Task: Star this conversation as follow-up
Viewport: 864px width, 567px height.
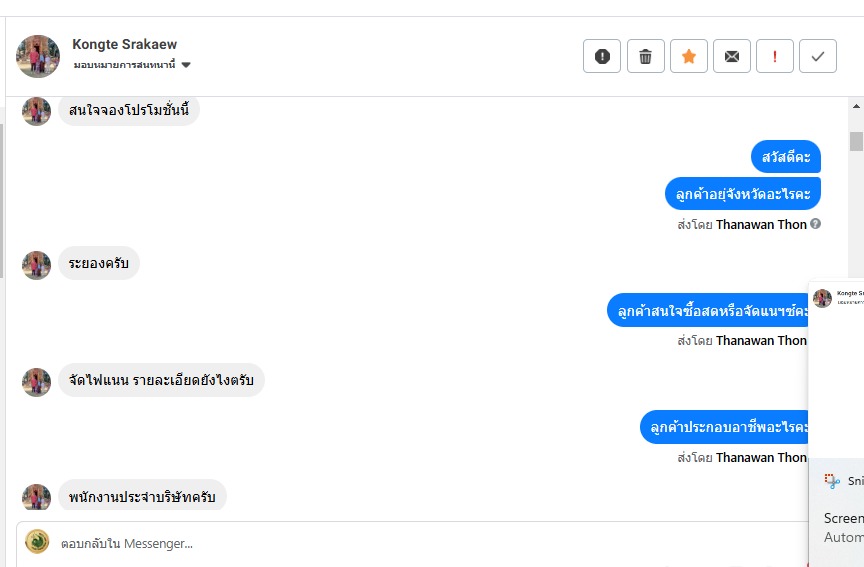Action: pyautogui.click(x=689, y=57)
